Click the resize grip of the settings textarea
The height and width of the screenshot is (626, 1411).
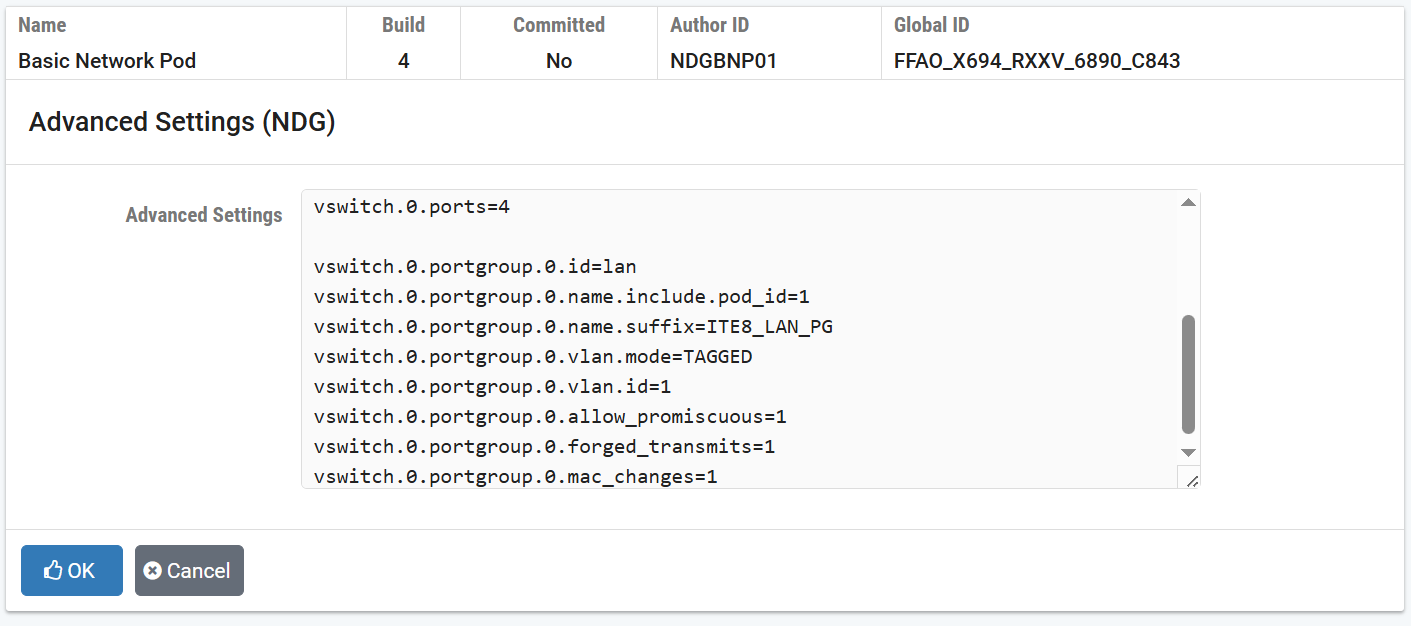coord(1193,482)
